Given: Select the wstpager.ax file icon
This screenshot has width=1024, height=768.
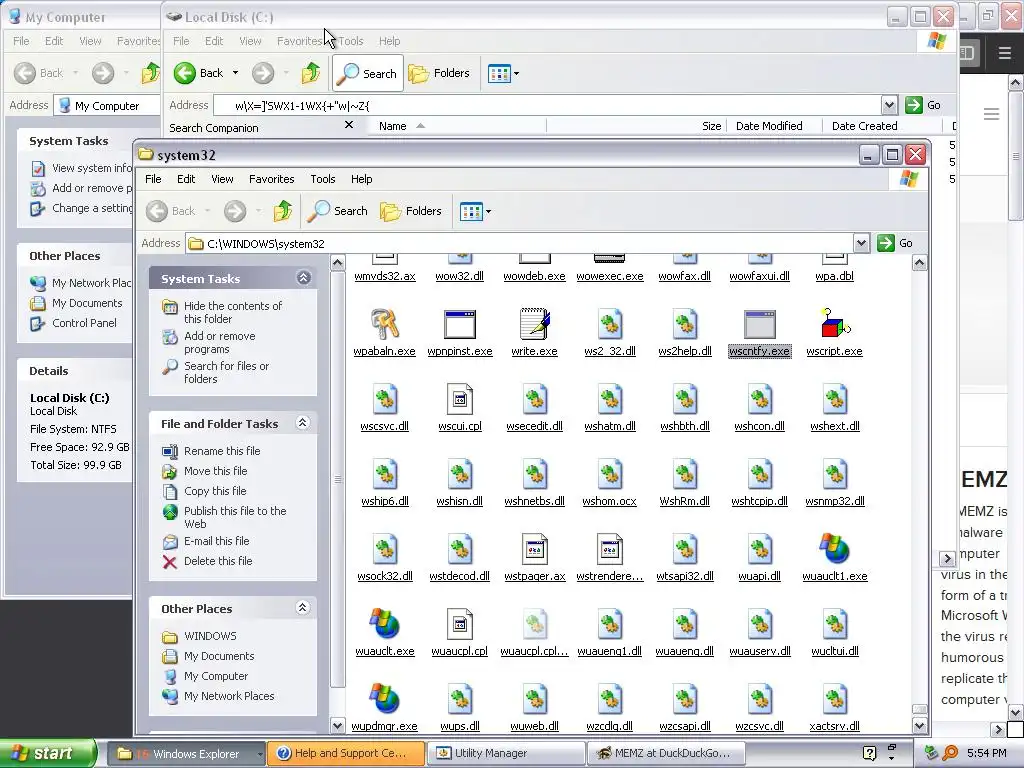Looking at the screenshot, I should [535, 549].
